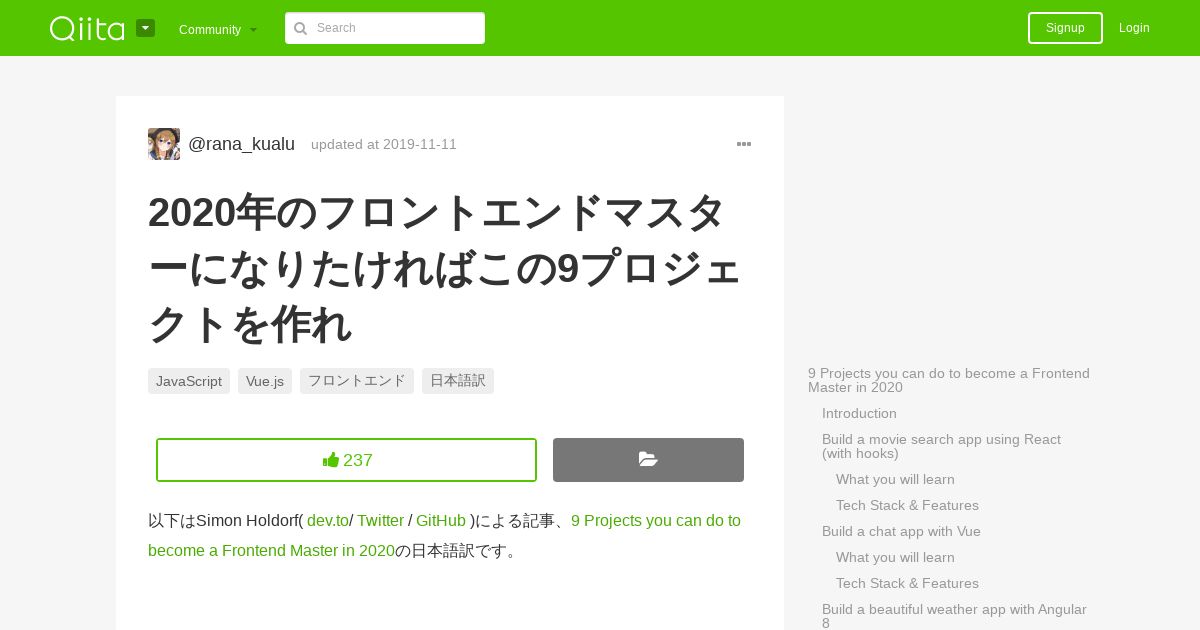Open the dev.to link

328,521
